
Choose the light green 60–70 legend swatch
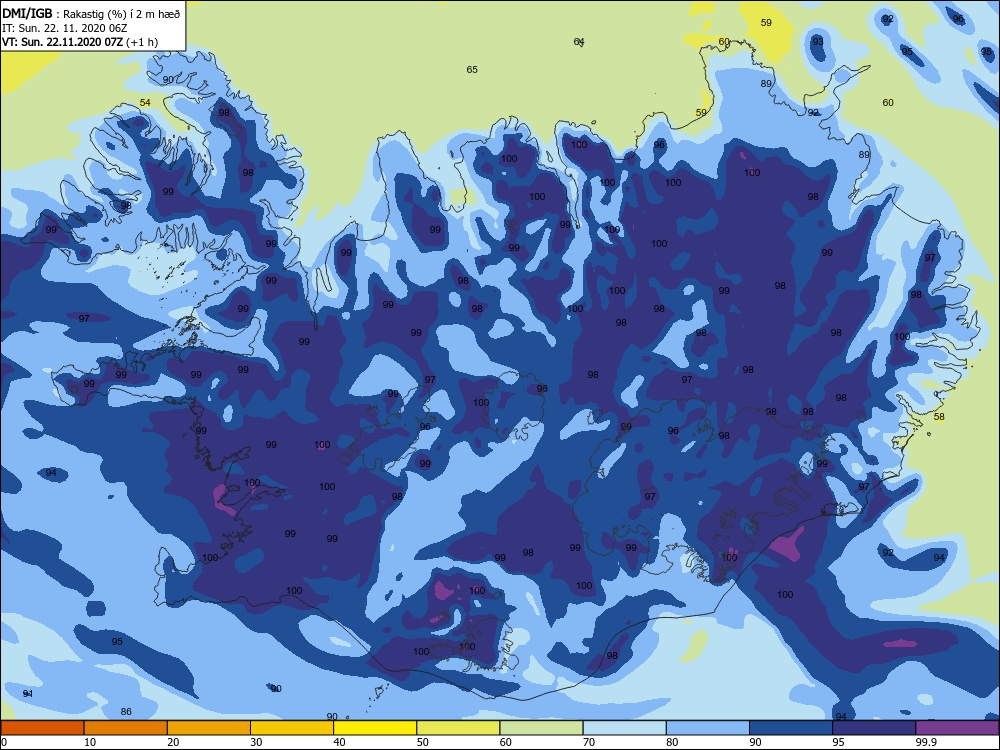[x=541, y=728]
